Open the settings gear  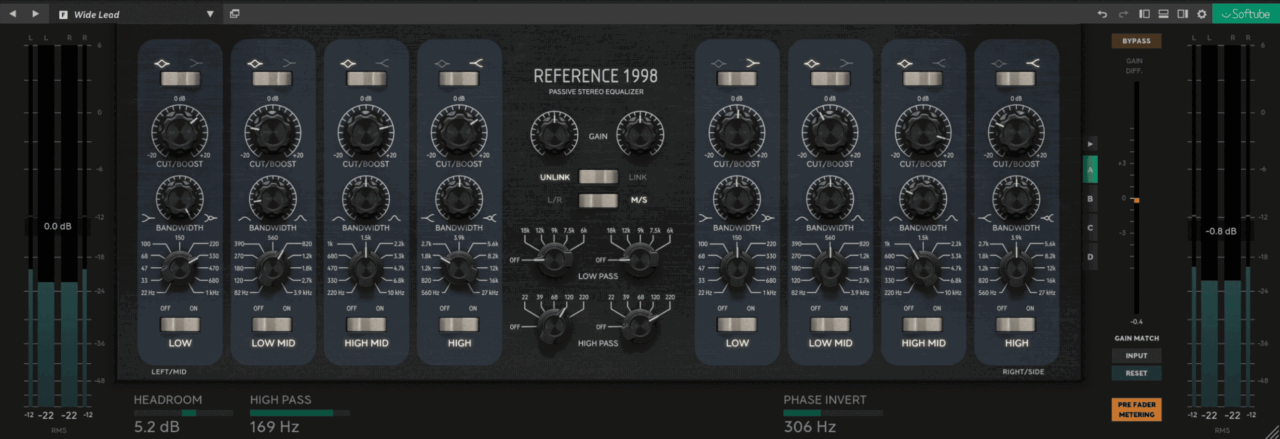1202,14
